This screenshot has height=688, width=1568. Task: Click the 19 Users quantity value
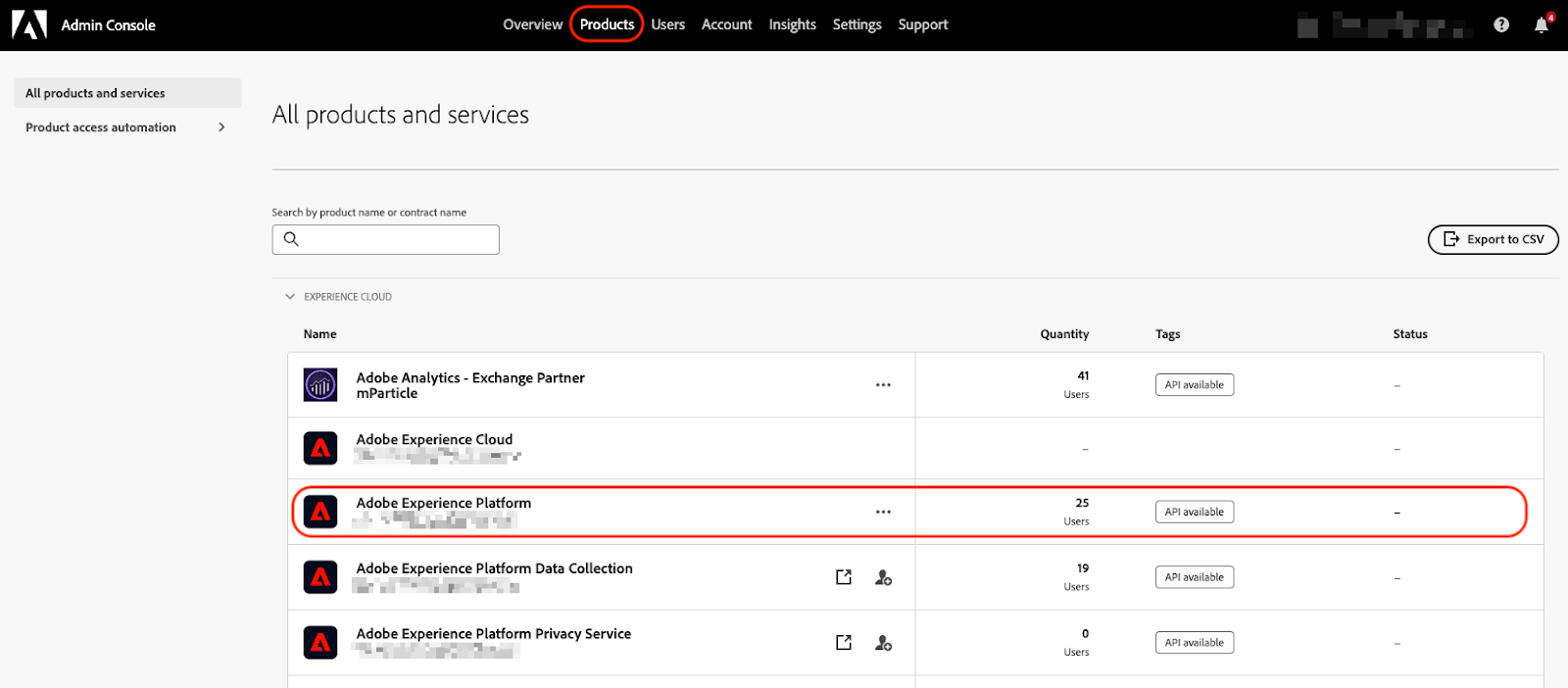(1077, 577)
